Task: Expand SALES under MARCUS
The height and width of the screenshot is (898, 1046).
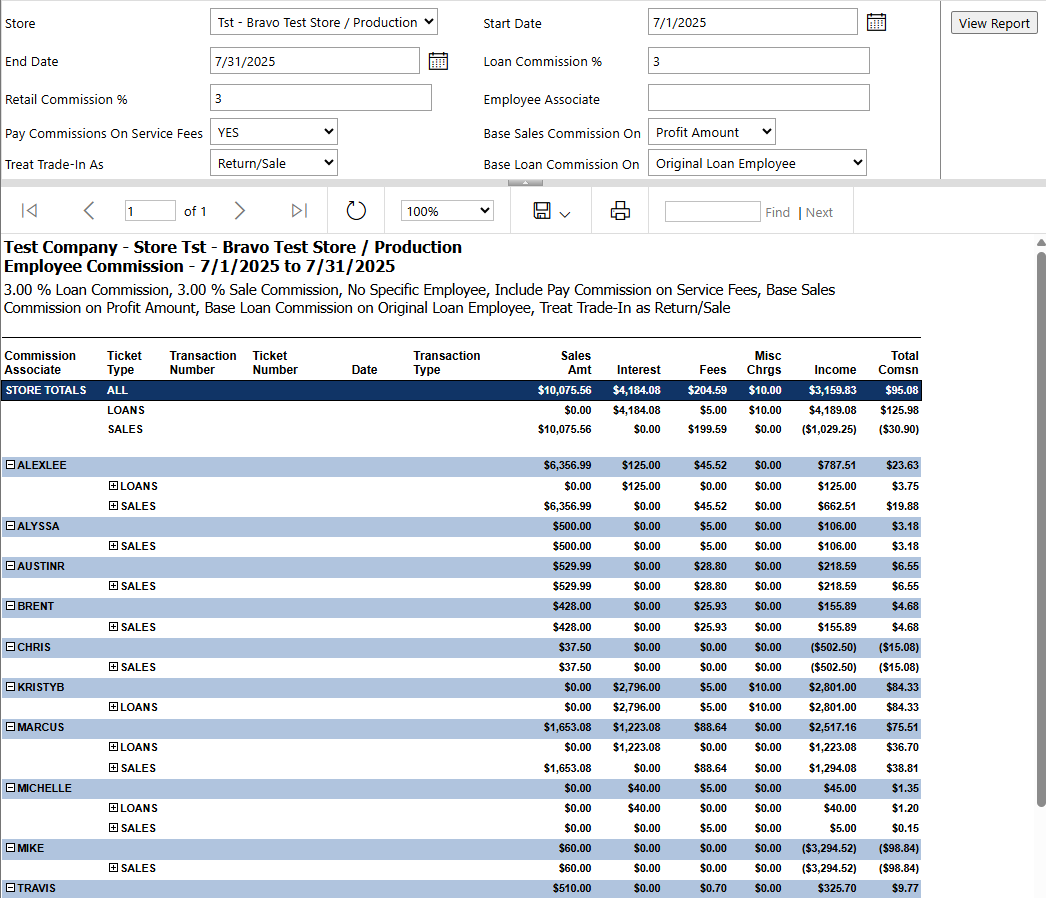Action: click(x=113, y=768)
